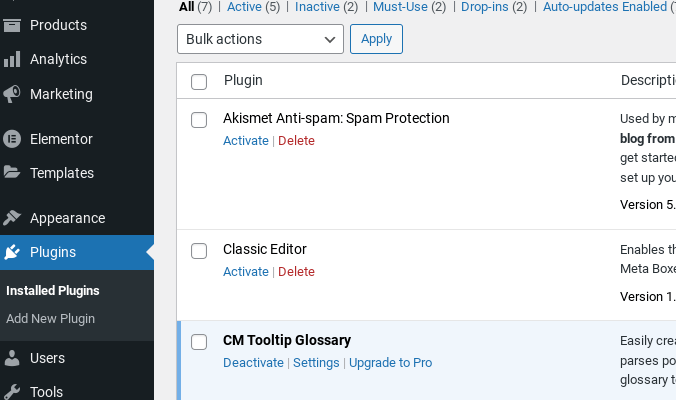676x400 pixels.
Task: Show Must-Use plugins filter
Action: [x=400, y=7]
